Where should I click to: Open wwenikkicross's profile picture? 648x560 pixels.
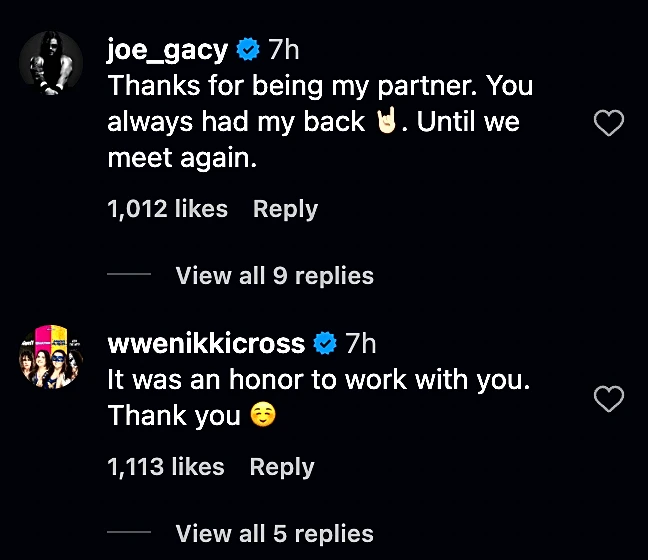point(50,357)
